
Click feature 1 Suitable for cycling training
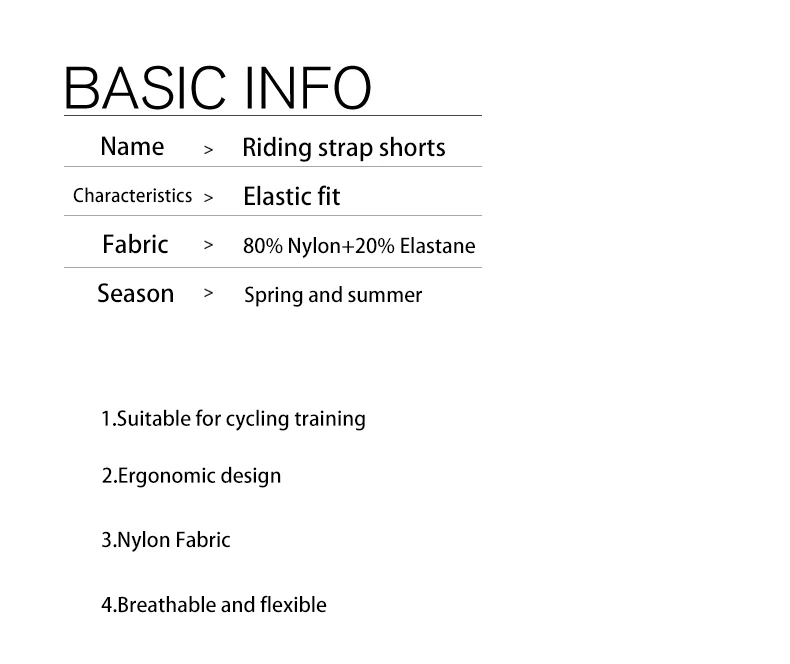click(x=233, y=419)
